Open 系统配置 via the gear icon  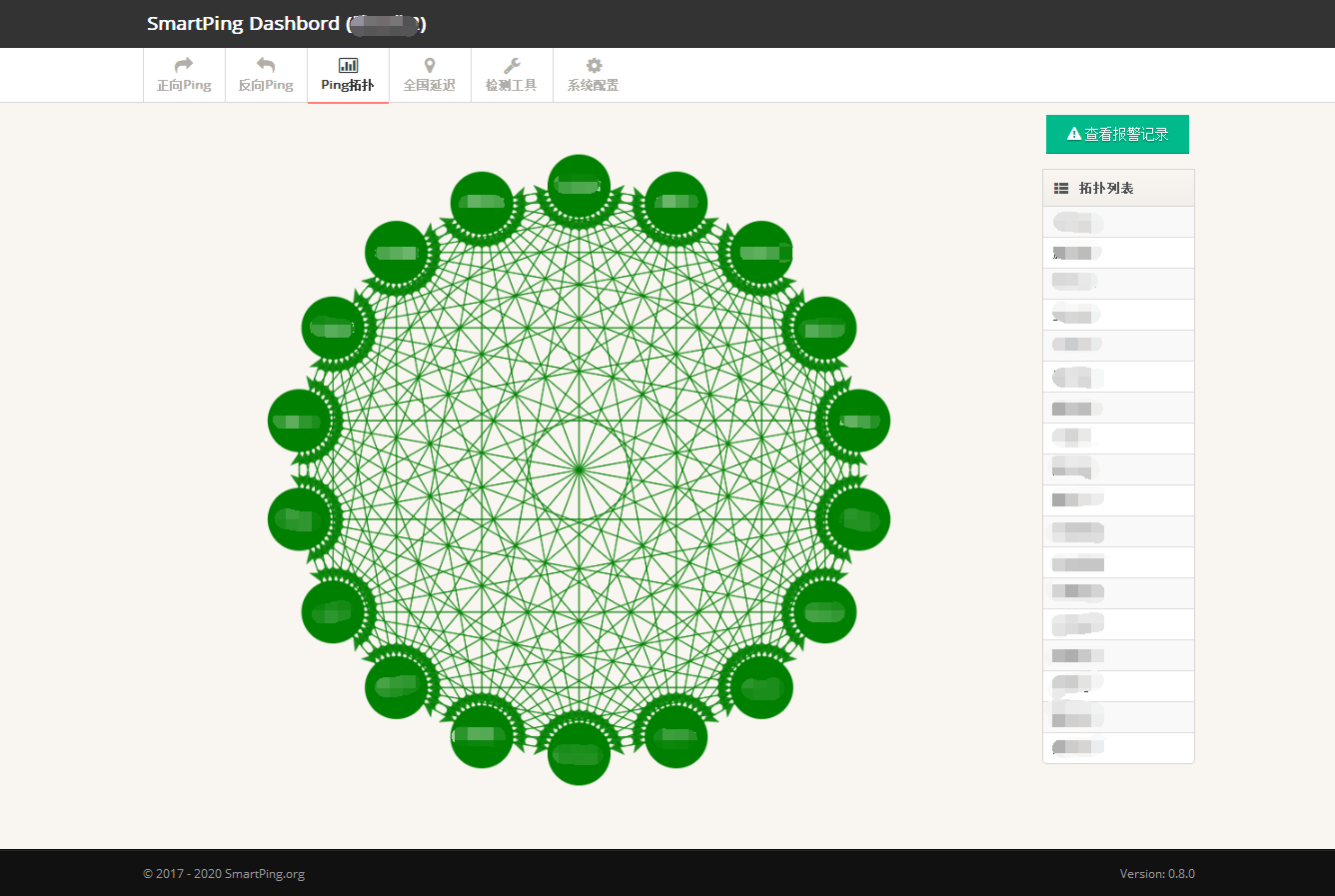(594, 65)
